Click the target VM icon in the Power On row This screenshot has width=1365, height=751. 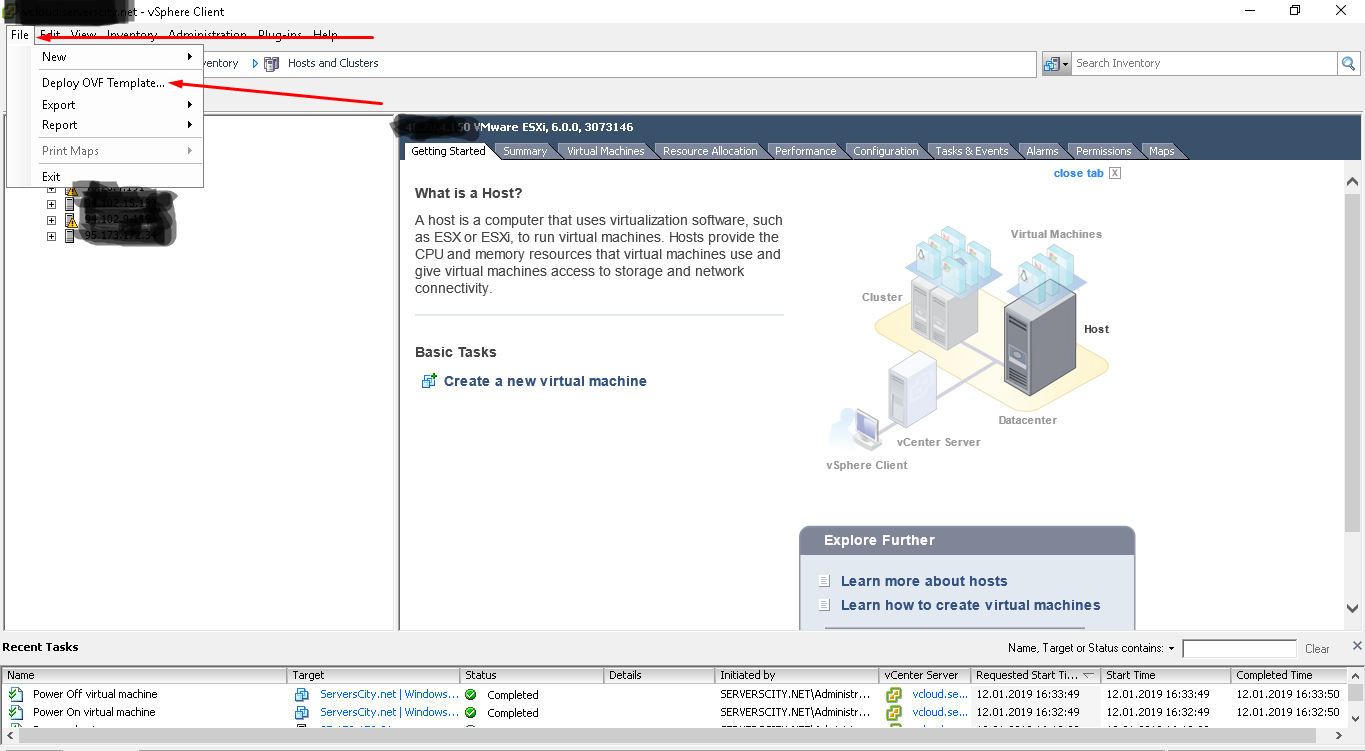click(x=302, y=712)
